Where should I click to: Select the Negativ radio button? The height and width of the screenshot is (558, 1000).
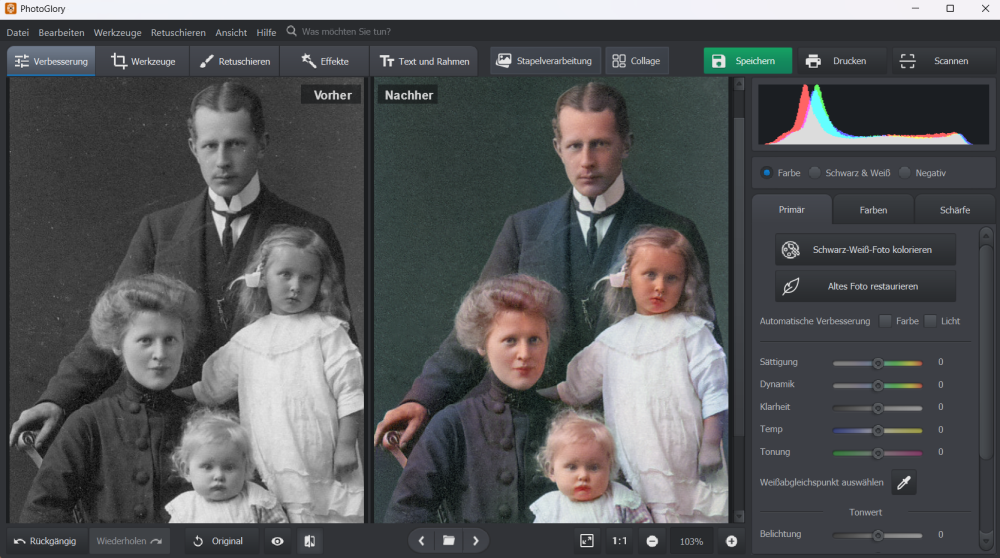click(x=904, y=173)
